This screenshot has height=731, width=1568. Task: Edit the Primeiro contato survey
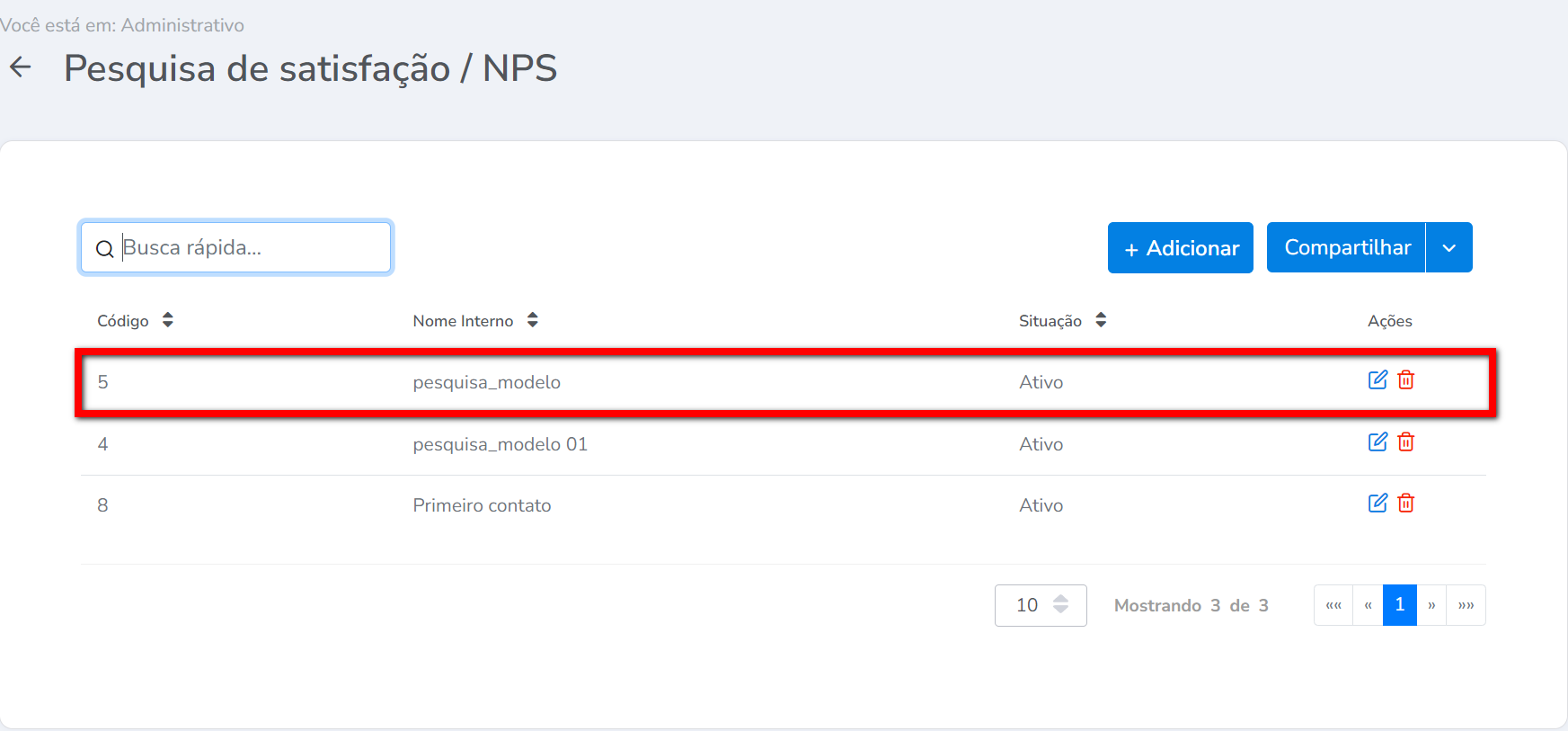[x=1377, y=504]
